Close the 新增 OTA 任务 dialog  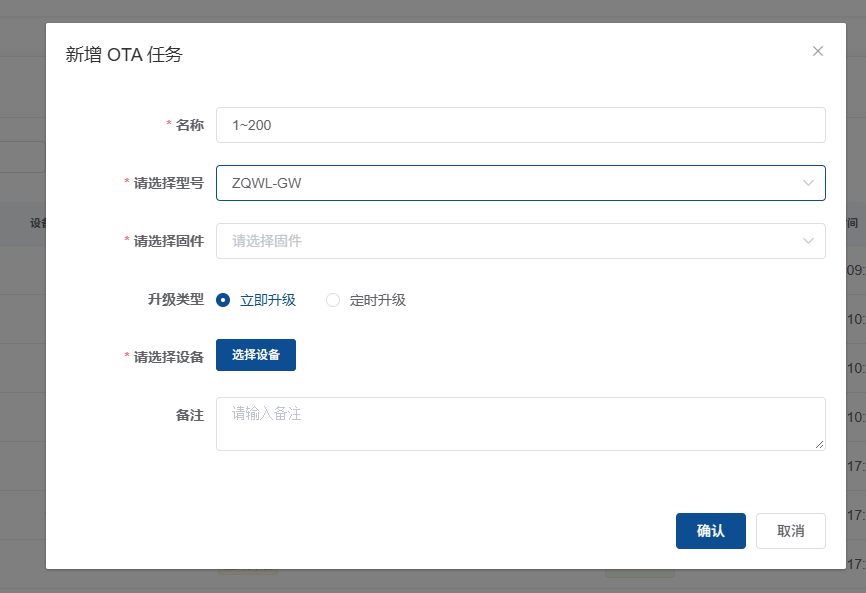(x=818, y=51)
